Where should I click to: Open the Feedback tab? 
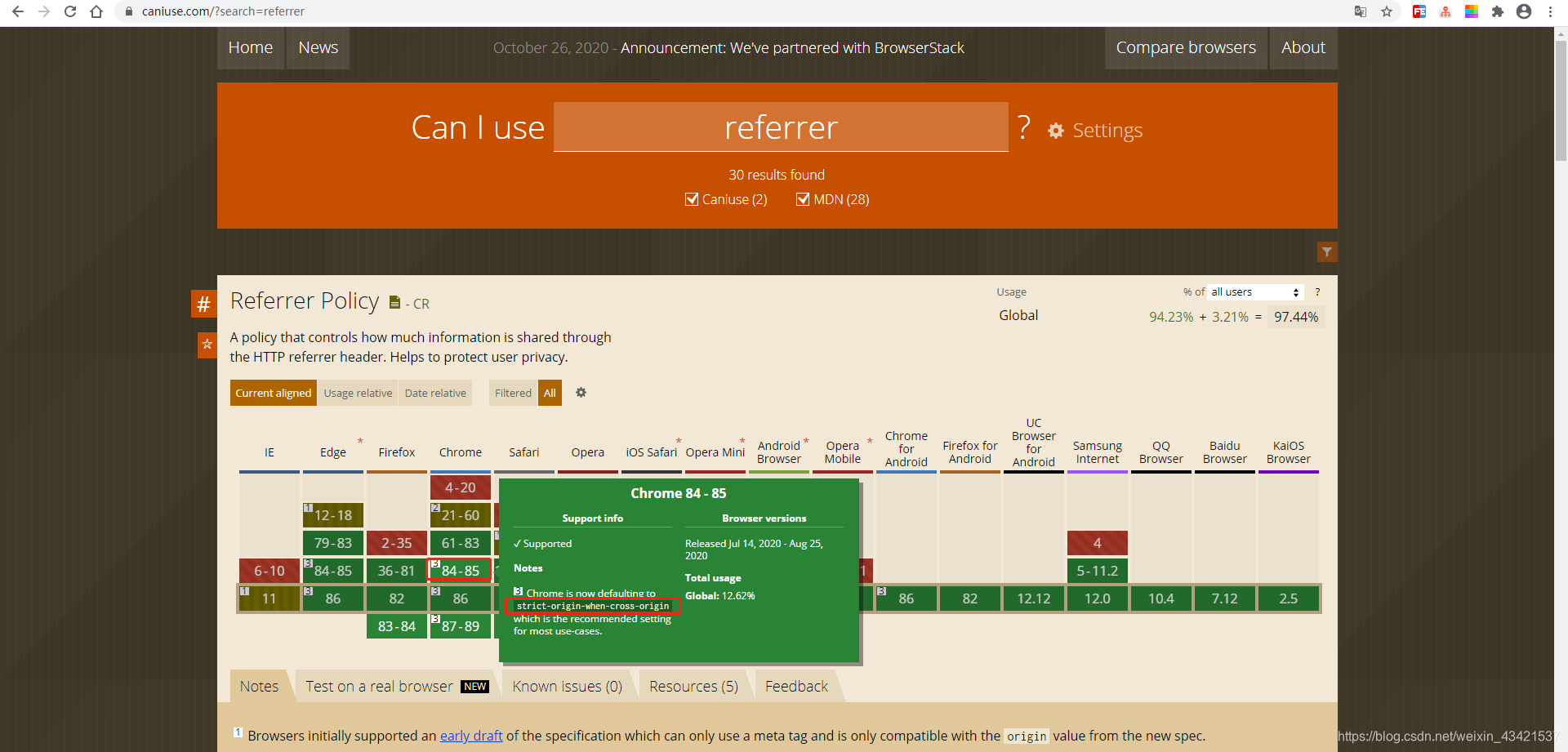[x=796, y=687]
